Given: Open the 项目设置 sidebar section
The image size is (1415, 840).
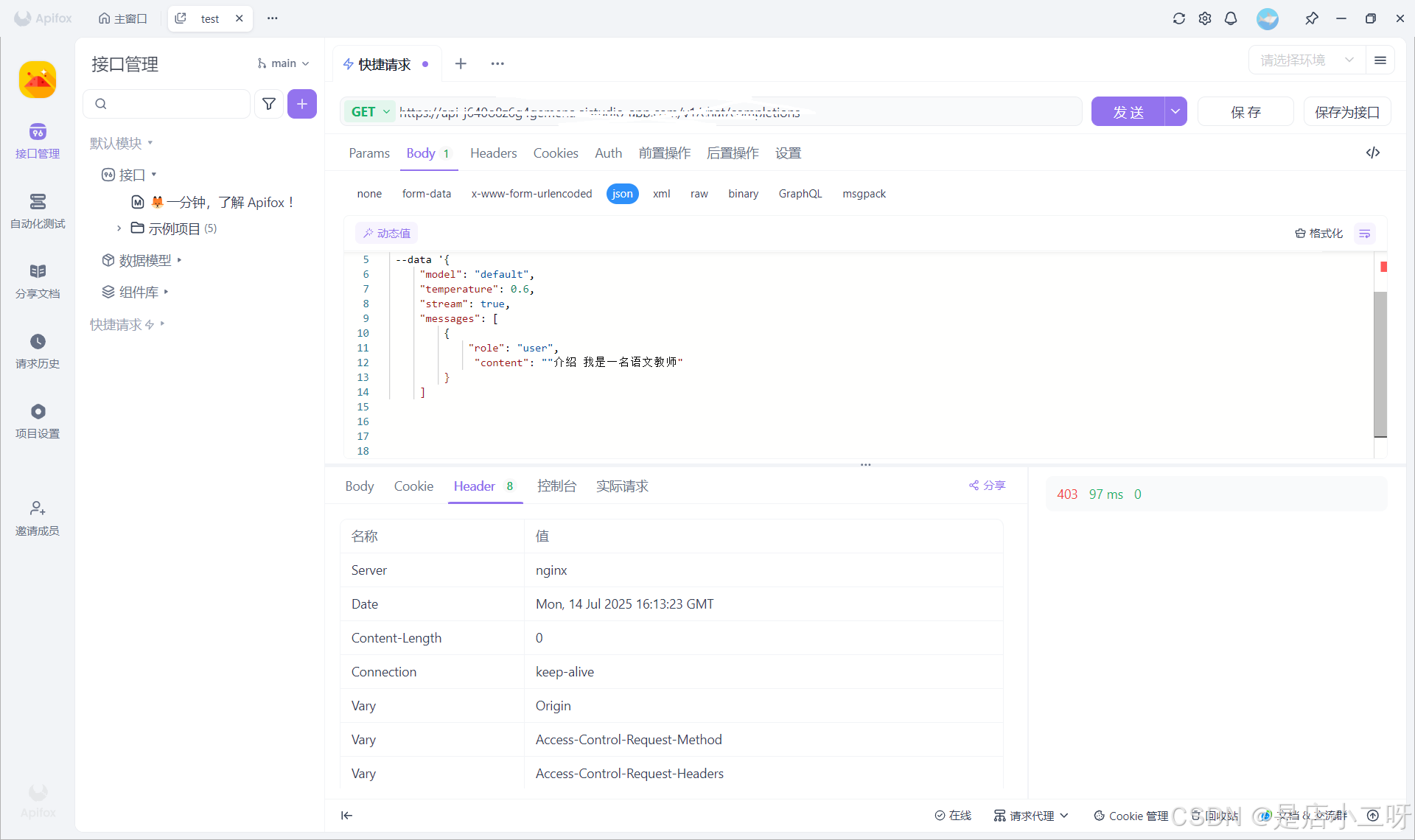Looking at the screenshot, I should click(38, 421).
